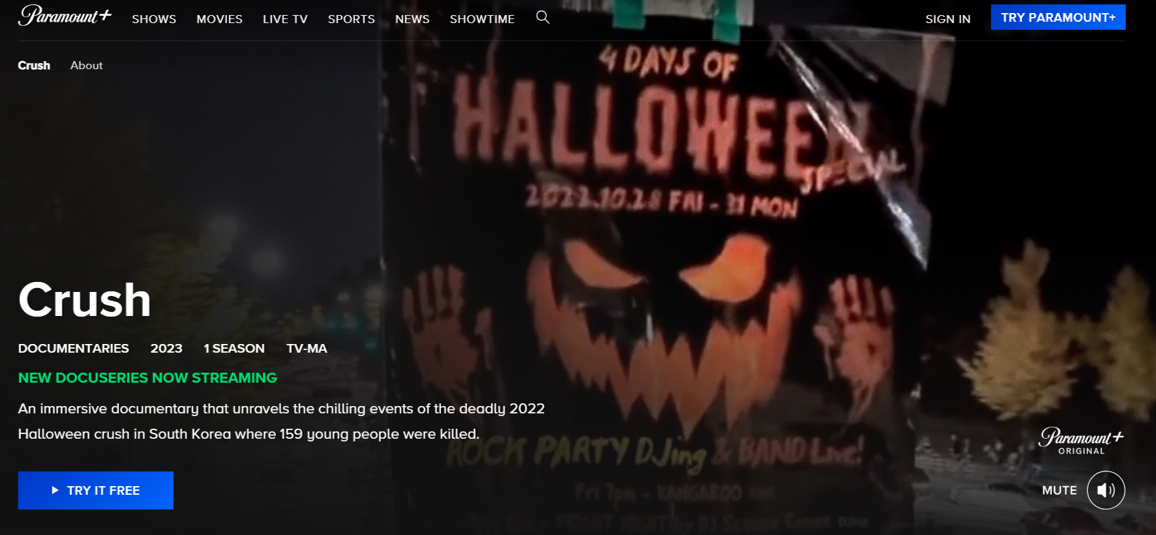This screenshot has height=535, width=1156.
Task: Click the 2023 year text
Action: pos(167,349)
